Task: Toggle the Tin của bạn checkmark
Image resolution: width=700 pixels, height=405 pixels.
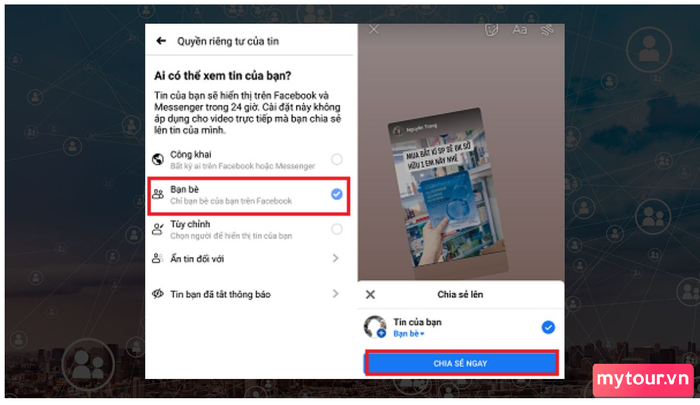Action: coord(548,327)
